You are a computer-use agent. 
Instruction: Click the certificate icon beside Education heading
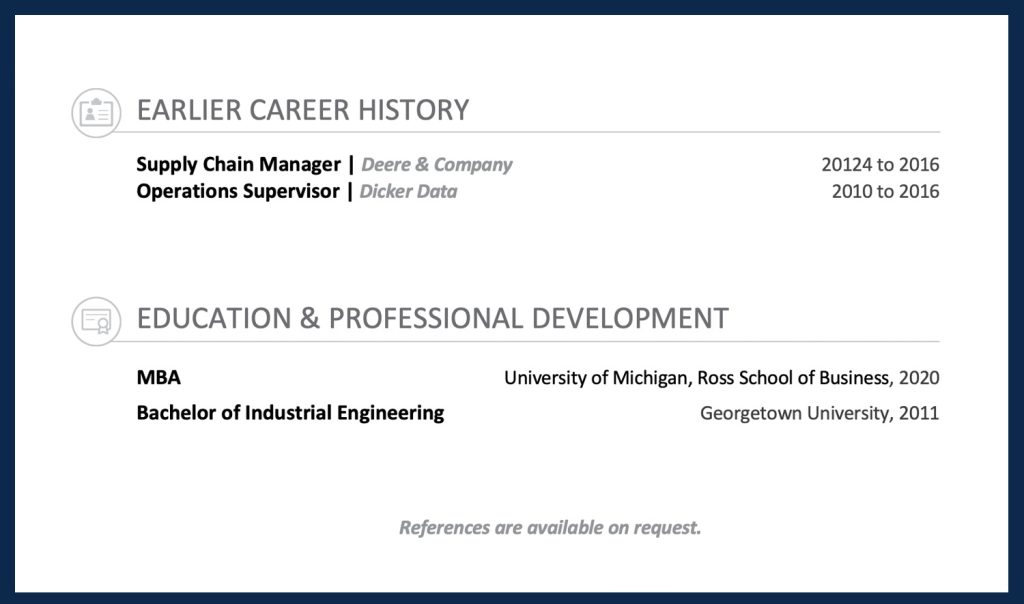(x=96, y=321)
